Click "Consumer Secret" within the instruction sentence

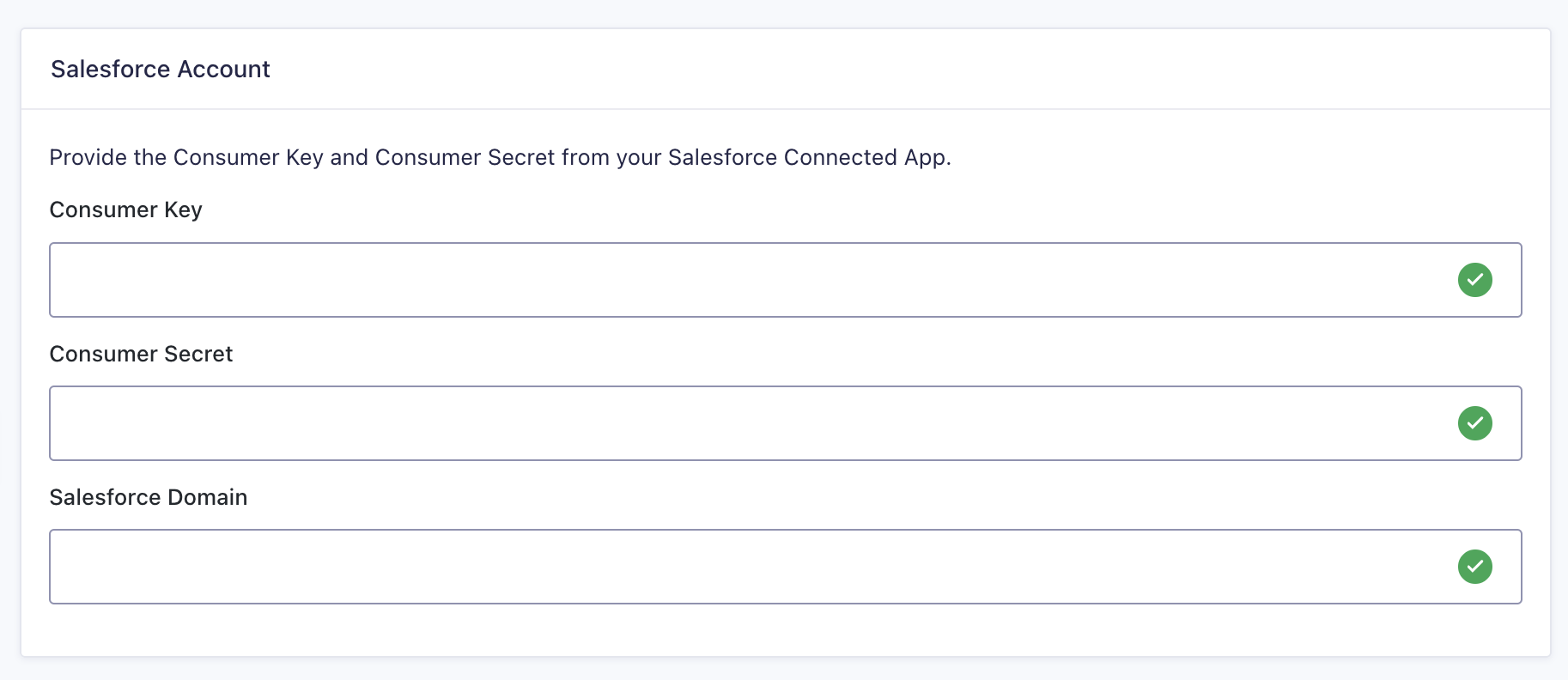(x=465, y=158)
